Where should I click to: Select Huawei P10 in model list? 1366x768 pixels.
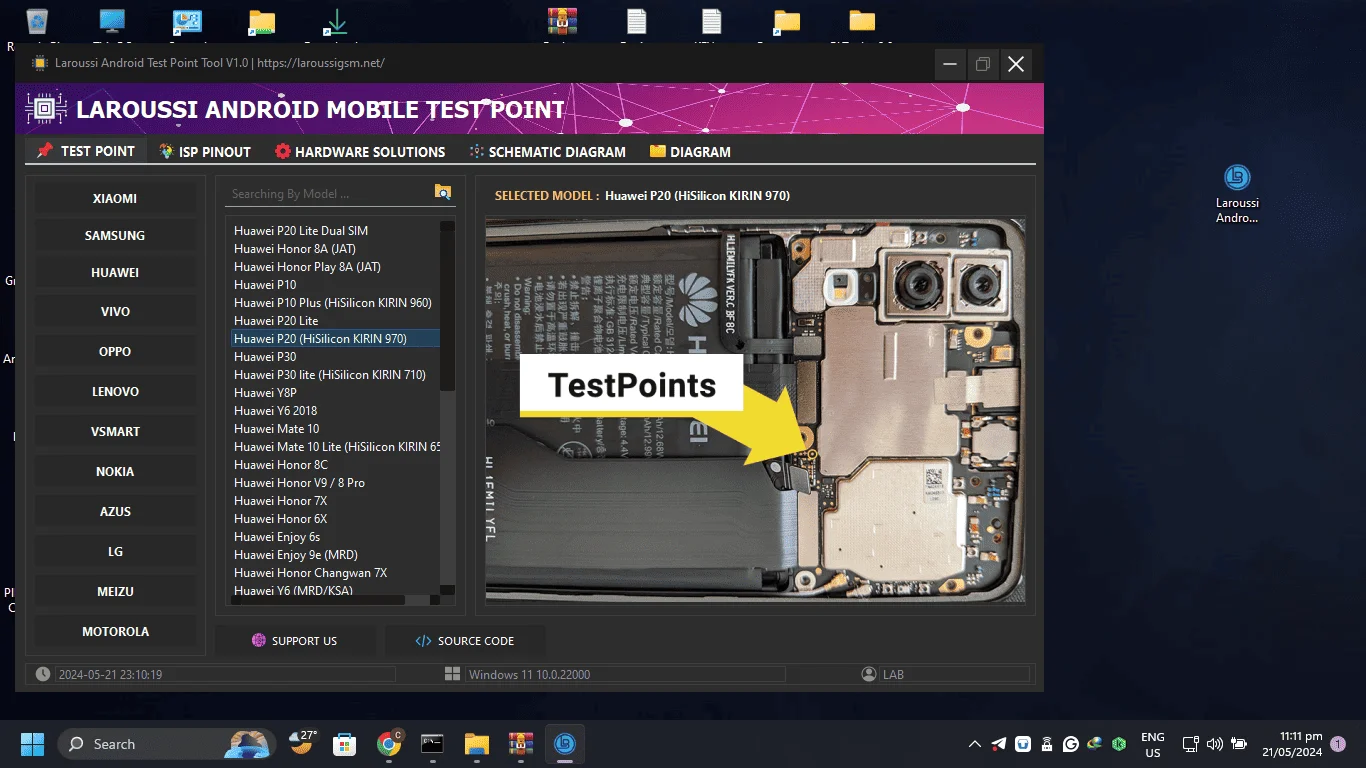click(x=335, y=284)
